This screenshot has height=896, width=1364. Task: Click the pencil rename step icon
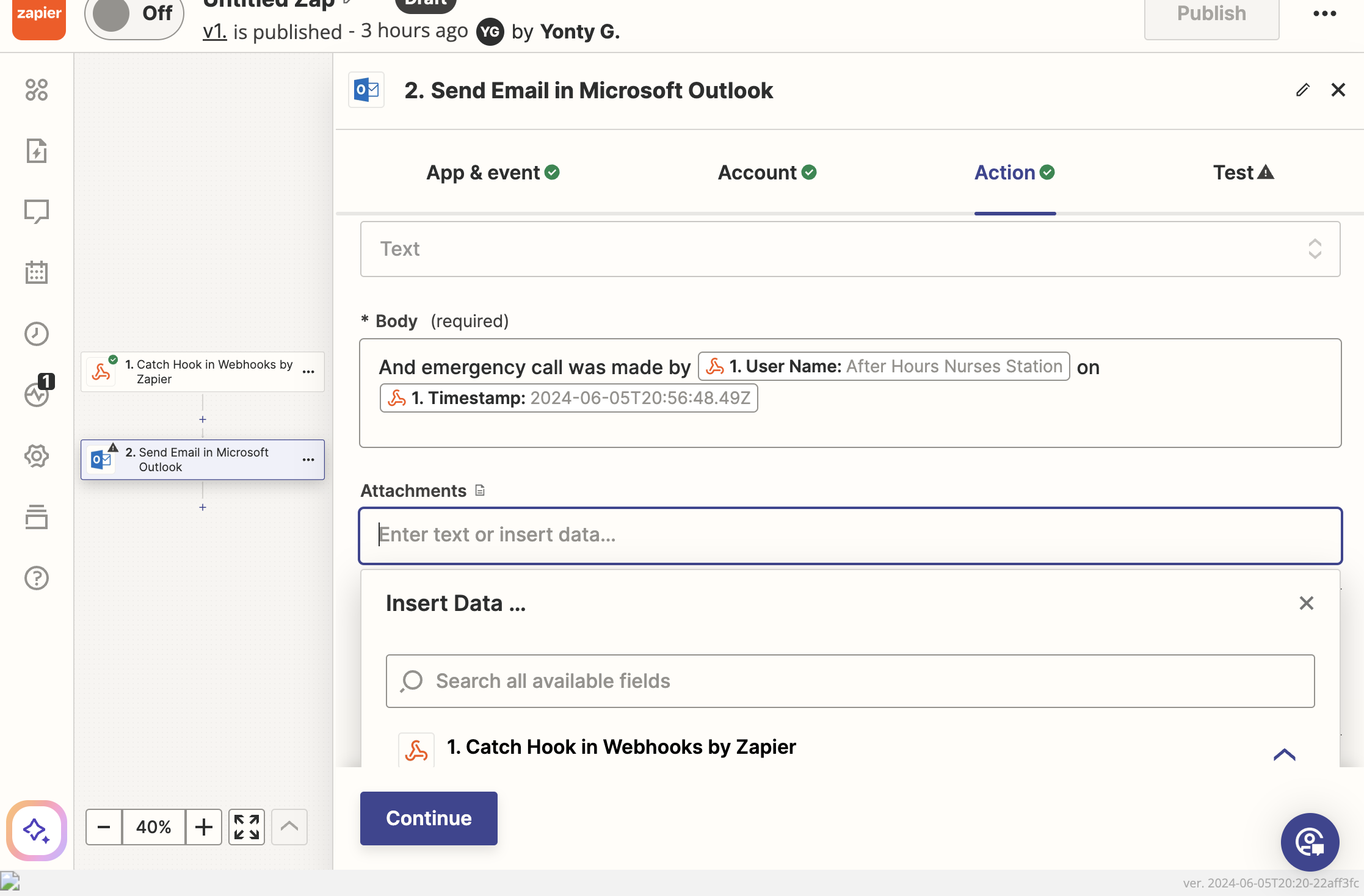point(1302,90)
